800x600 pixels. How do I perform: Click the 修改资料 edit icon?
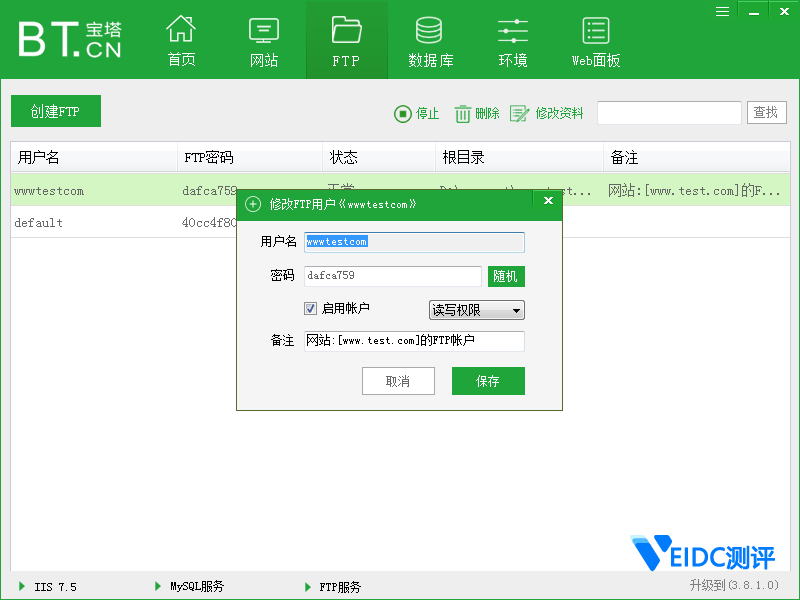(519, 114)
